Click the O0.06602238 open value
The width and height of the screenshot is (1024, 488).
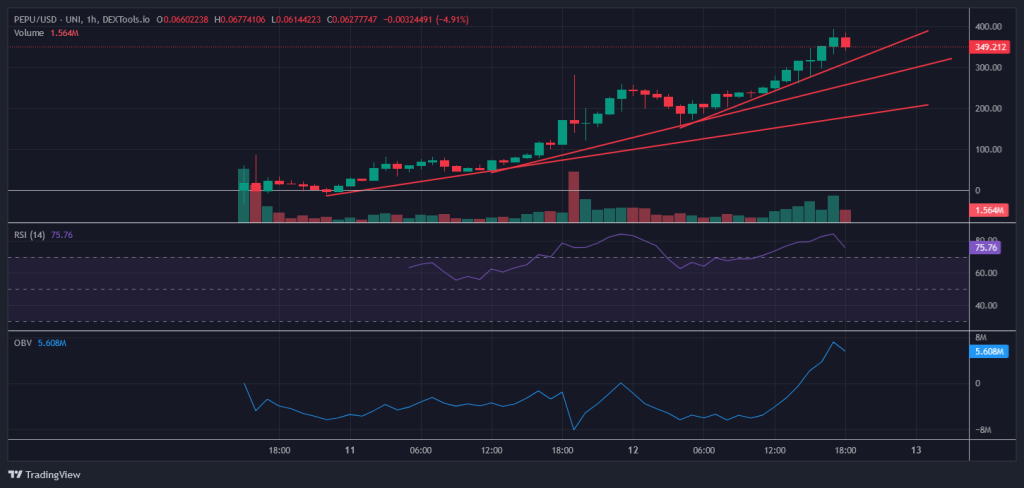(x=182, y=20)
